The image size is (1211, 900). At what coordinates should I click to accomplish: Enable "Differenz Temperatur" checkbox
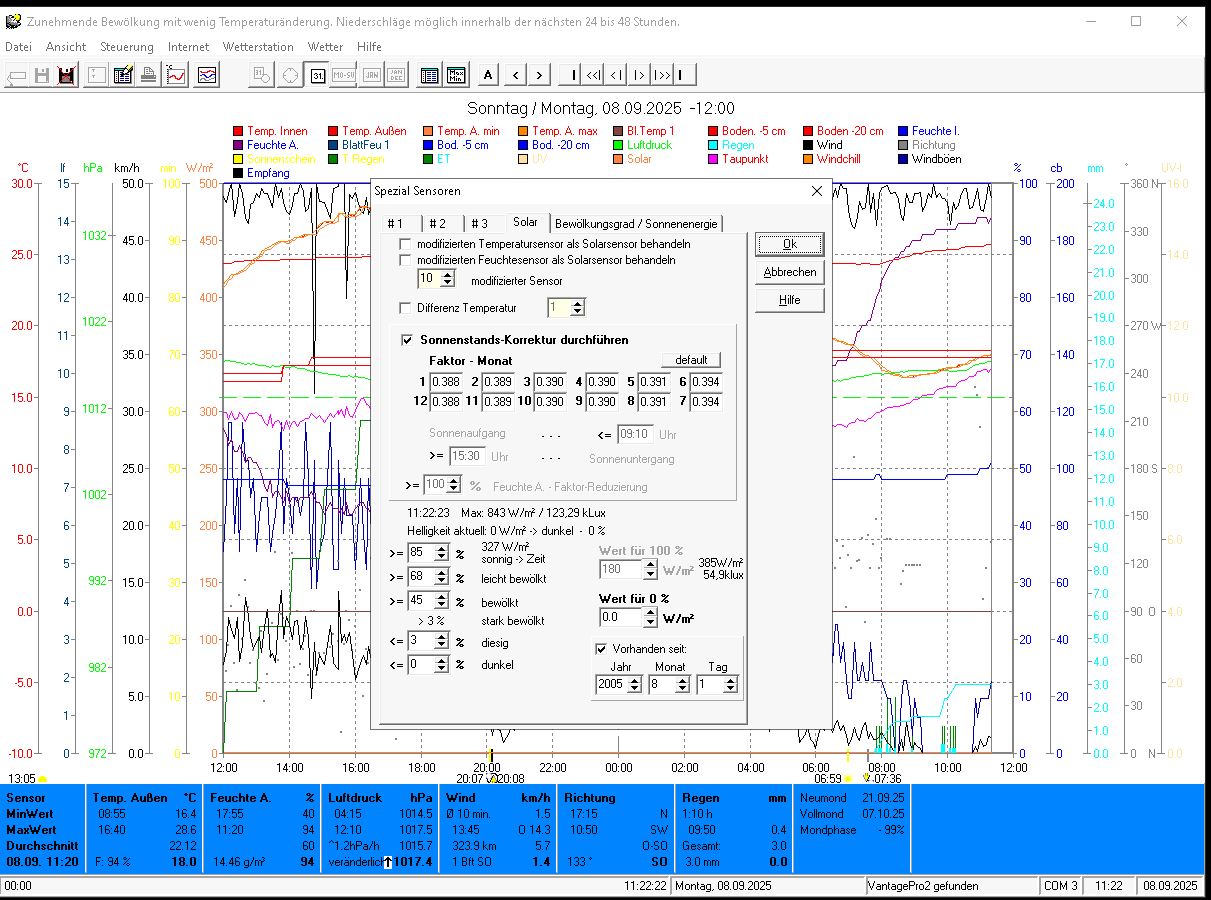405,308
